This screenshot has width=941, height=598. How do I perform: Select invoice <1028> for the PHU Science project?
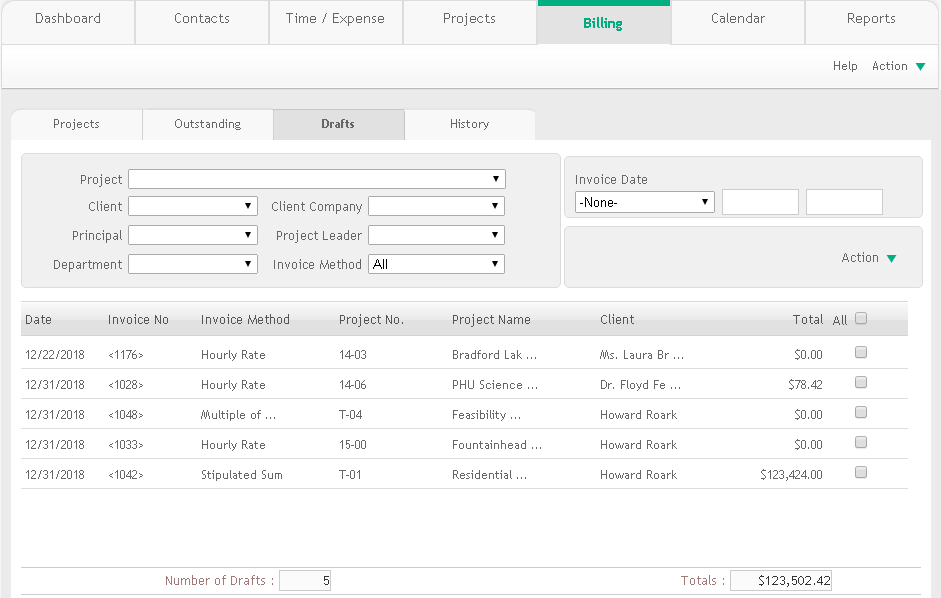pos(860,381)
